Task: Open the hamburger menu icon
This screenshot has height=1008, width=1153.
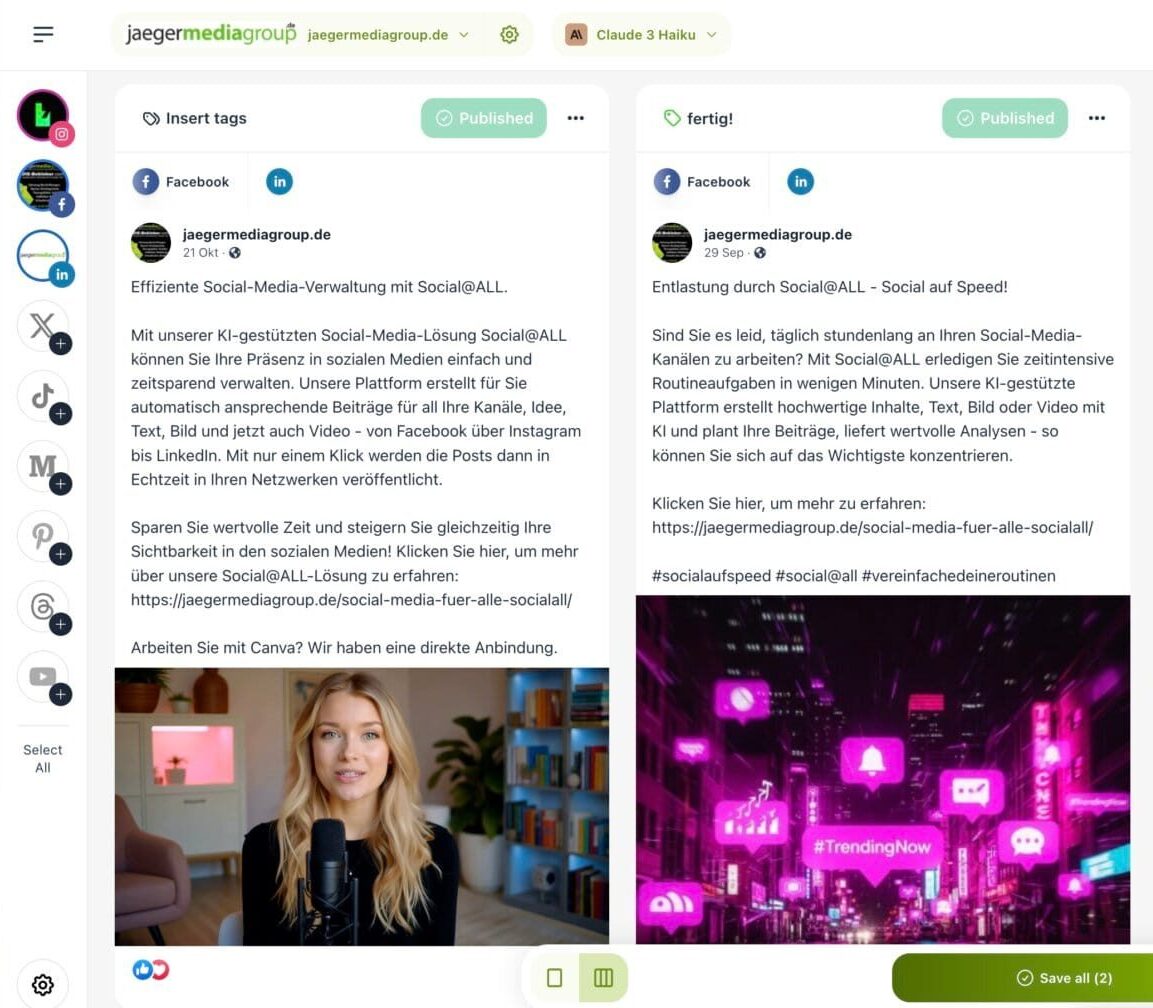Action: [x=43, y=34]
